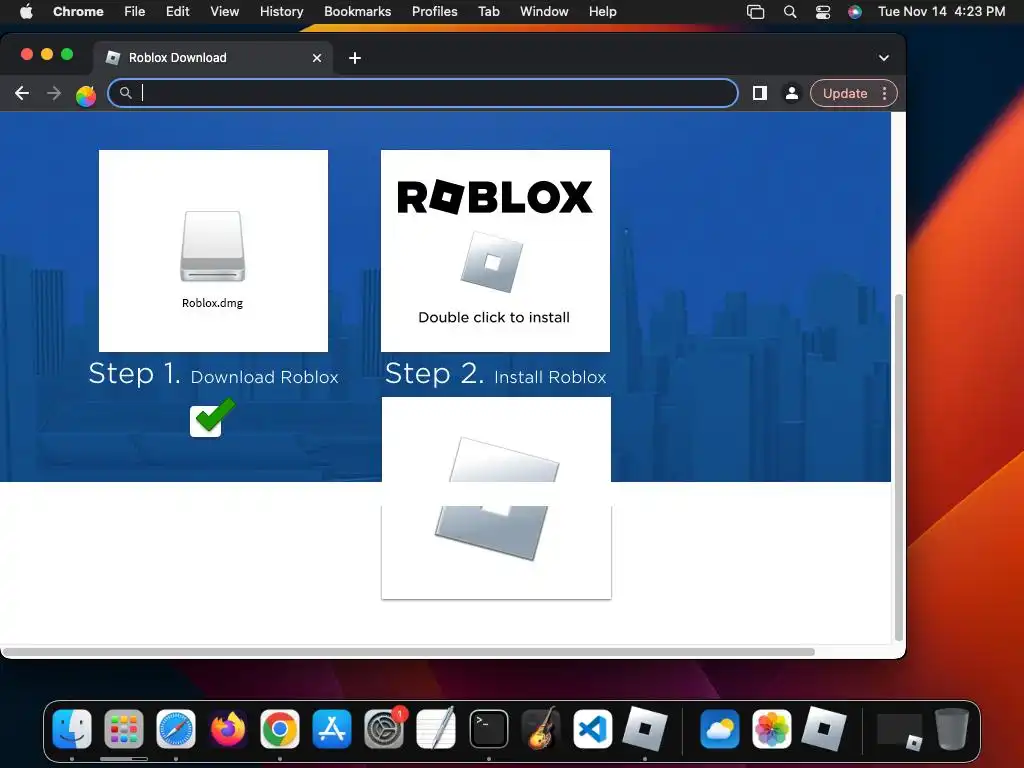Focus the Chrome address bar
The width and height of the screenshot is (1024, 768).
point(423,93)
